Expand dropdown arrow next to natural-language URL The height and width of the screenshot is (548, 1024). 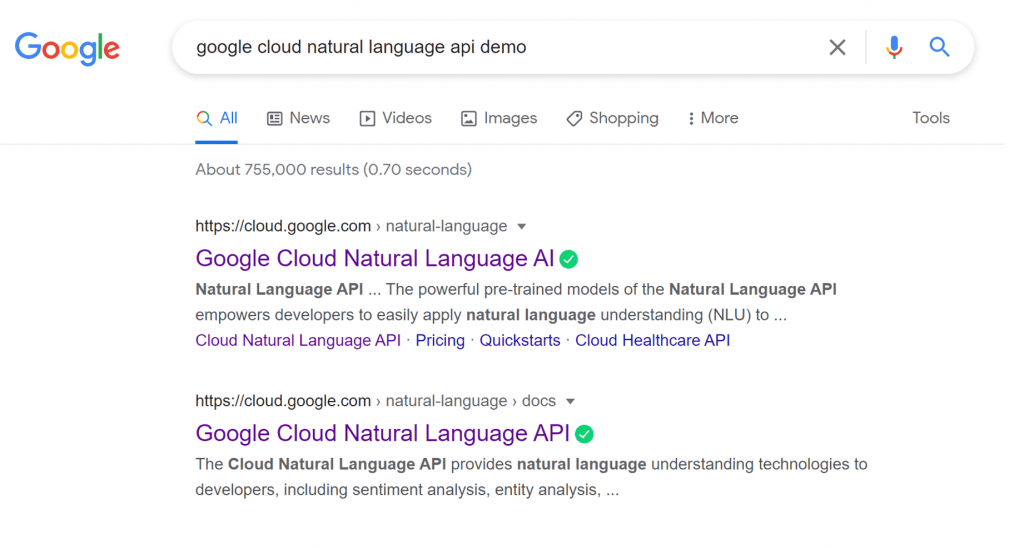click(x=522, y=227)
